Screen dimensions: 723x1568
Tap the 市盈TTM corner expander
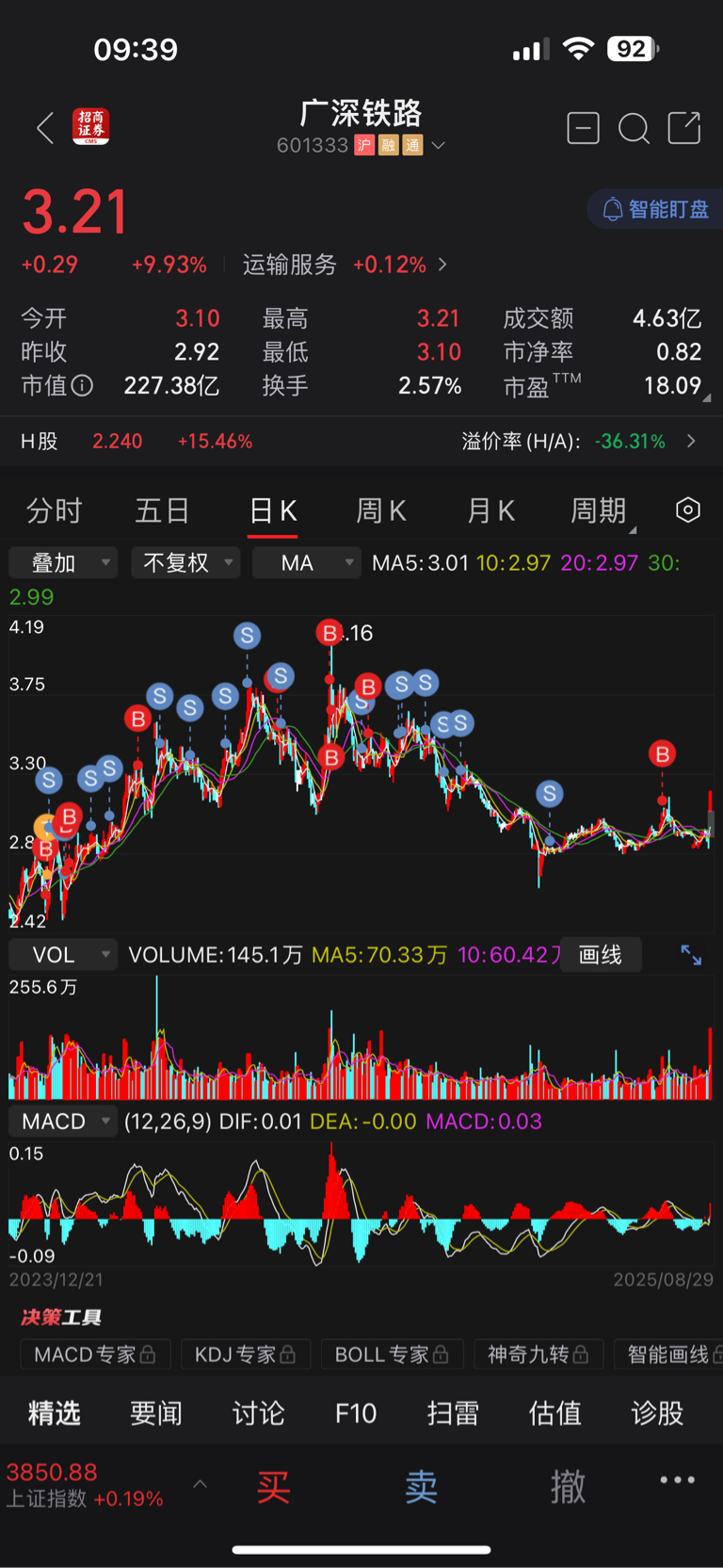[x=707, y=397]
